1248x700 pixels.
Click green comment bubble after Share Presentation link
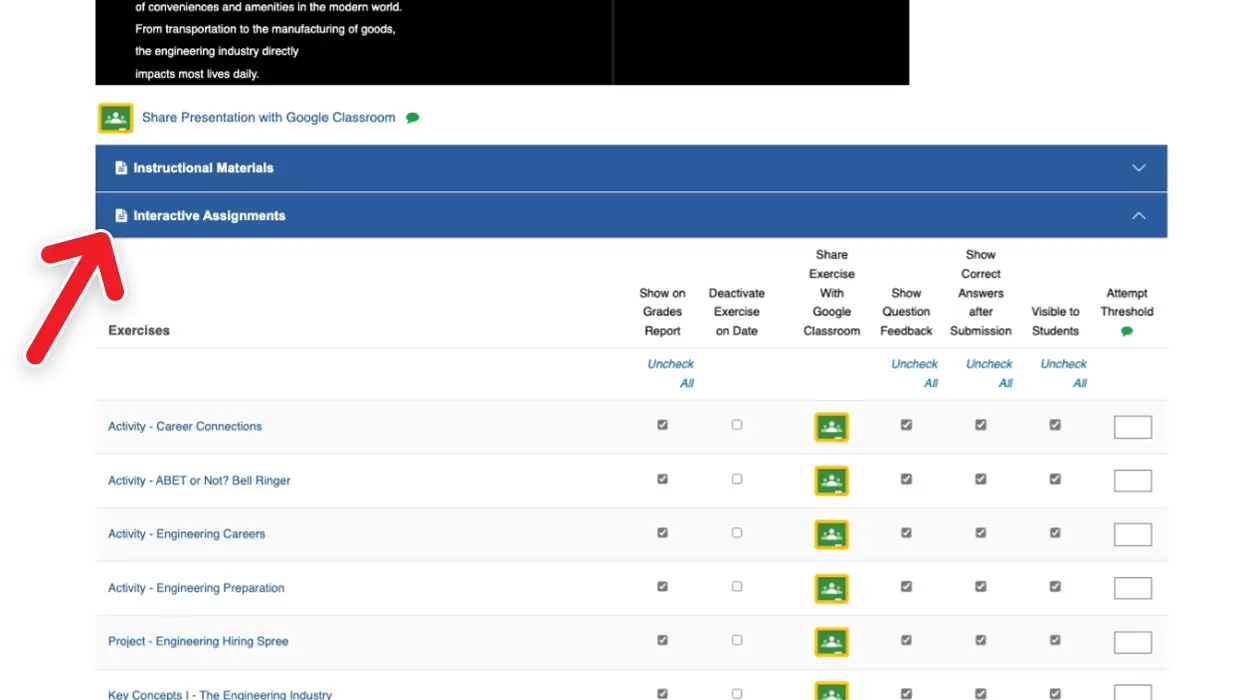pos(413,118)
